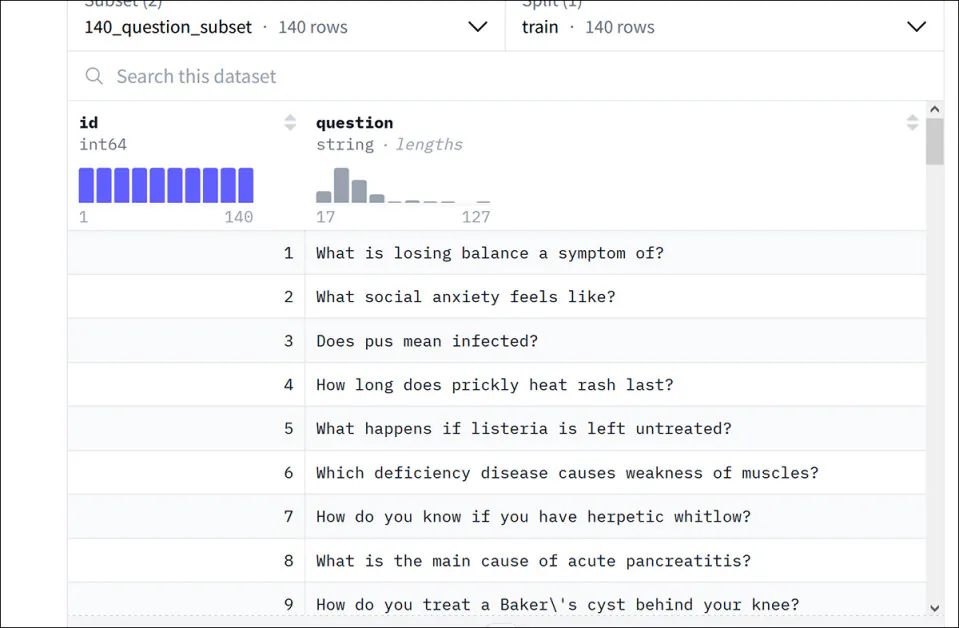959x628 pixels.
Task: Open the 'Does pus mean infected?' row
Action: click(427, 341)
